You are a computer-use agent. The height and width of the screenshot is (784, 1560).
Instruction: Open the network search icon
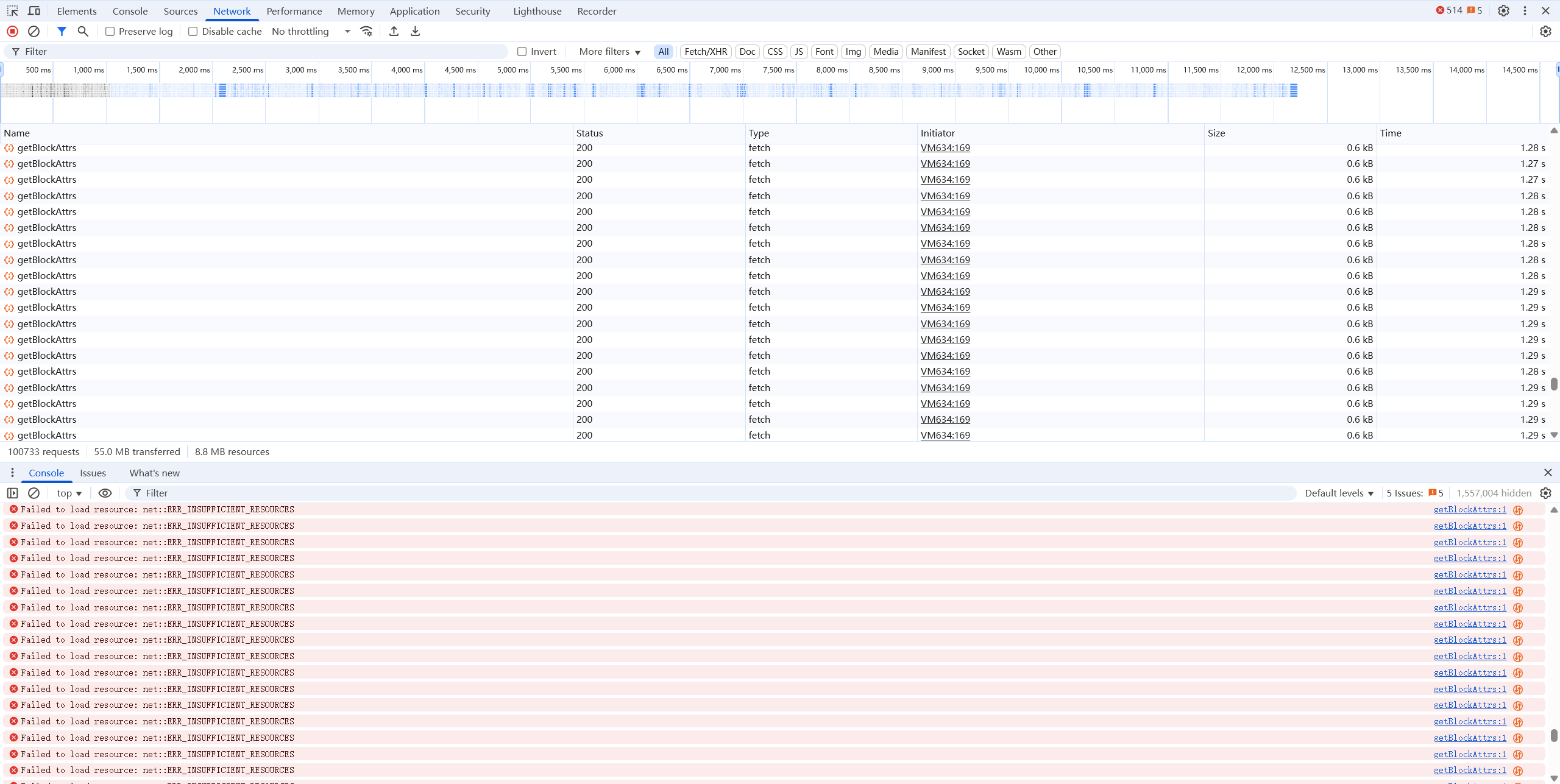pos(83,31)
